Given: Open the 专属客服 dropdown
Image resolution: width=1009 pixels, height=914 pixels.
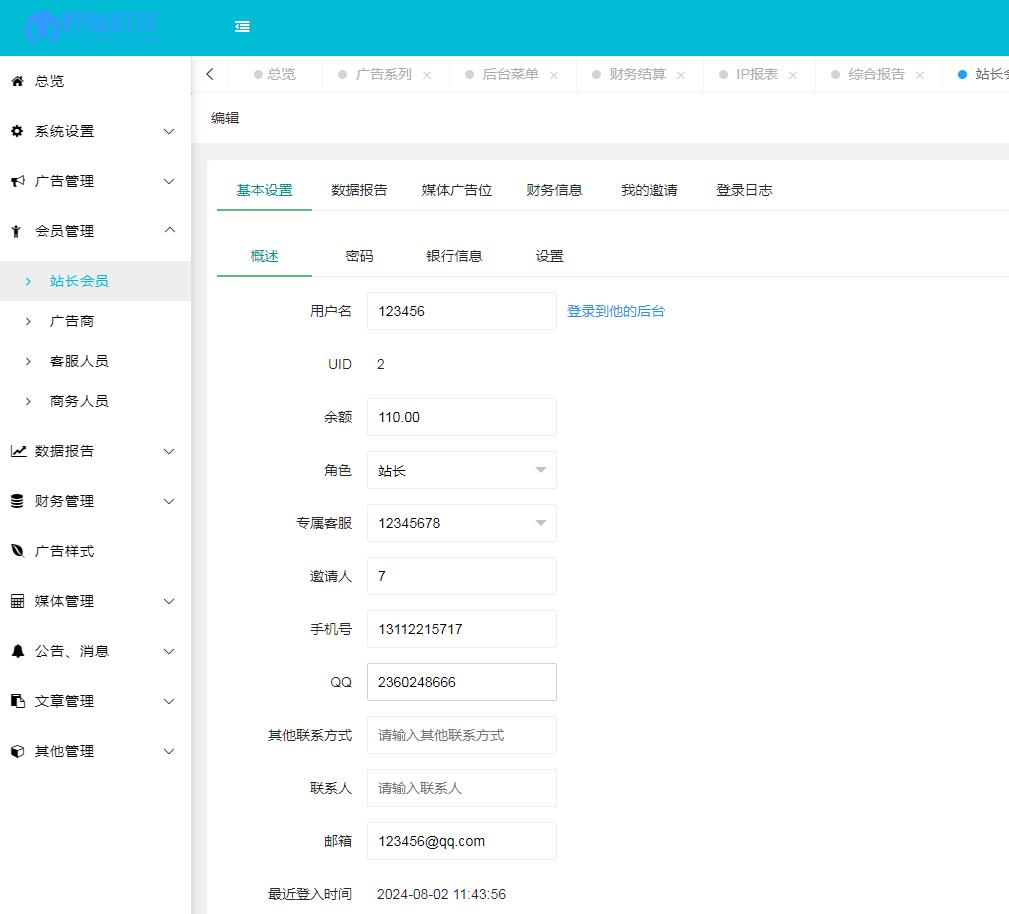Looking at the screenshot, I should (x=461, y=523).
